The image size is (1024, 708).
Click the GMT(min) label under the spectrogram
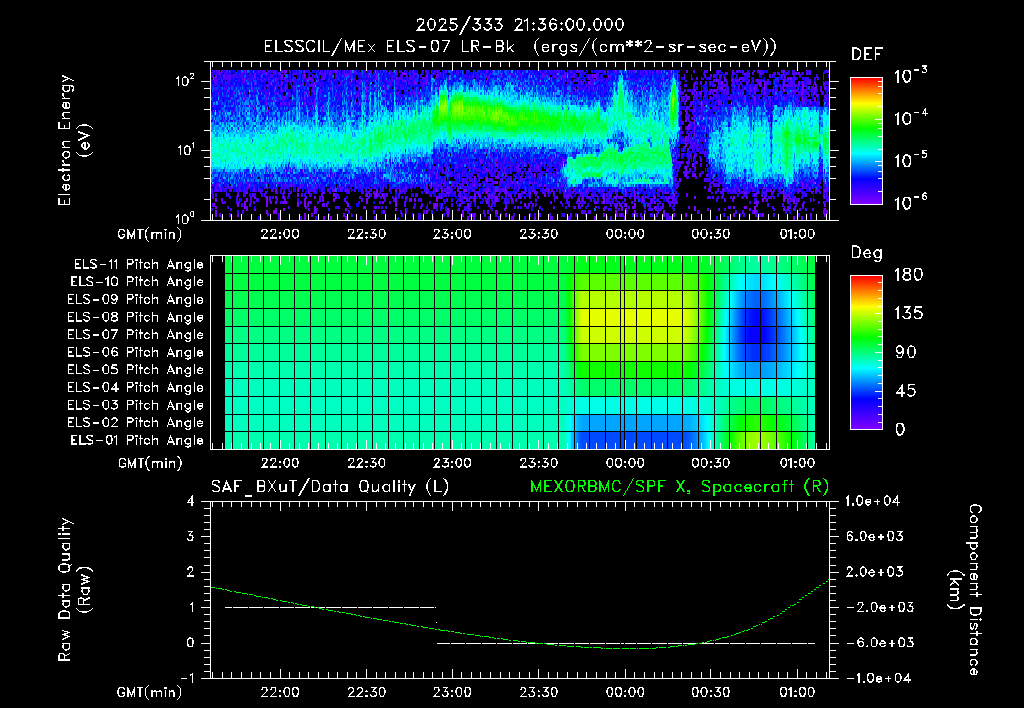tap(150, 234)
